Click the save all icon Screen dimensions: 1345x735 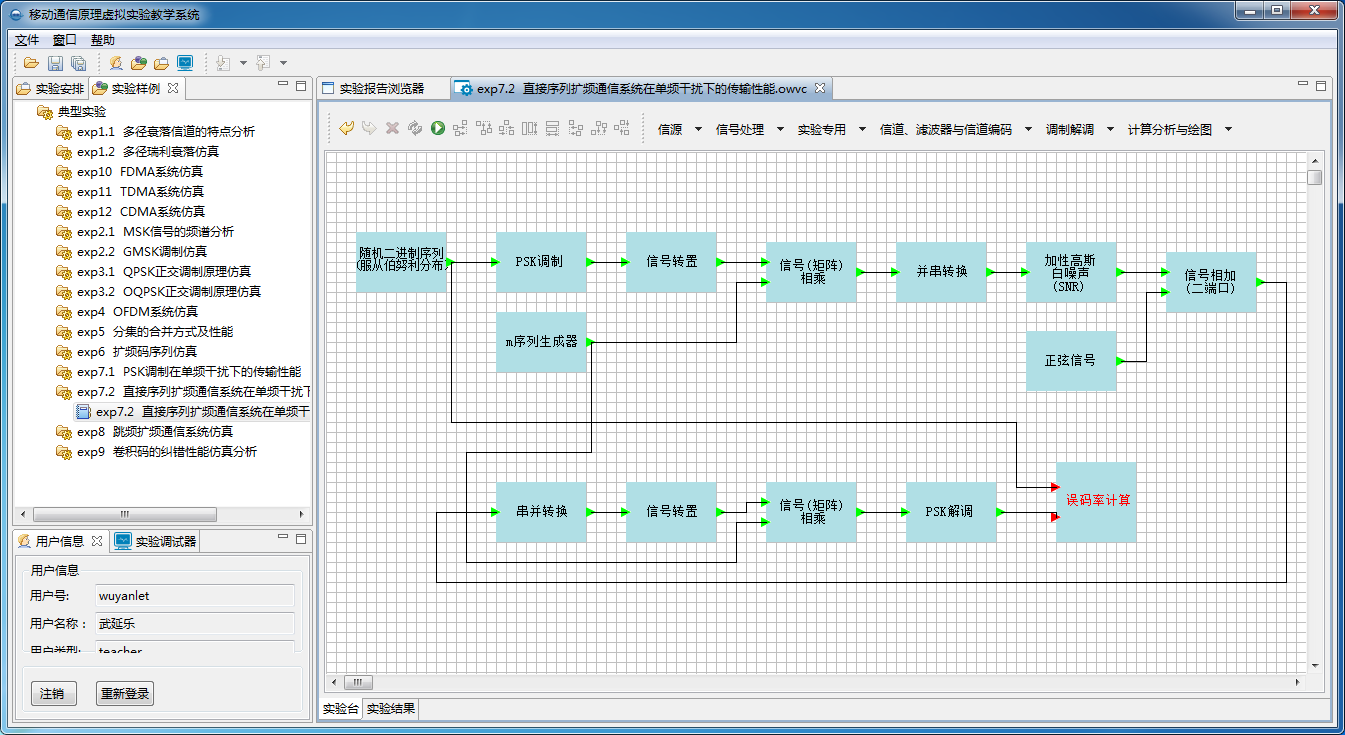(78, 63)
